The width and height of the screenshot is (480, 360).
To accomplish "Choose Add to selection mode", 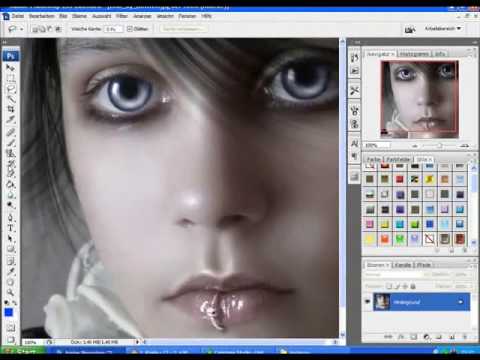I will [x=43, y=29].
